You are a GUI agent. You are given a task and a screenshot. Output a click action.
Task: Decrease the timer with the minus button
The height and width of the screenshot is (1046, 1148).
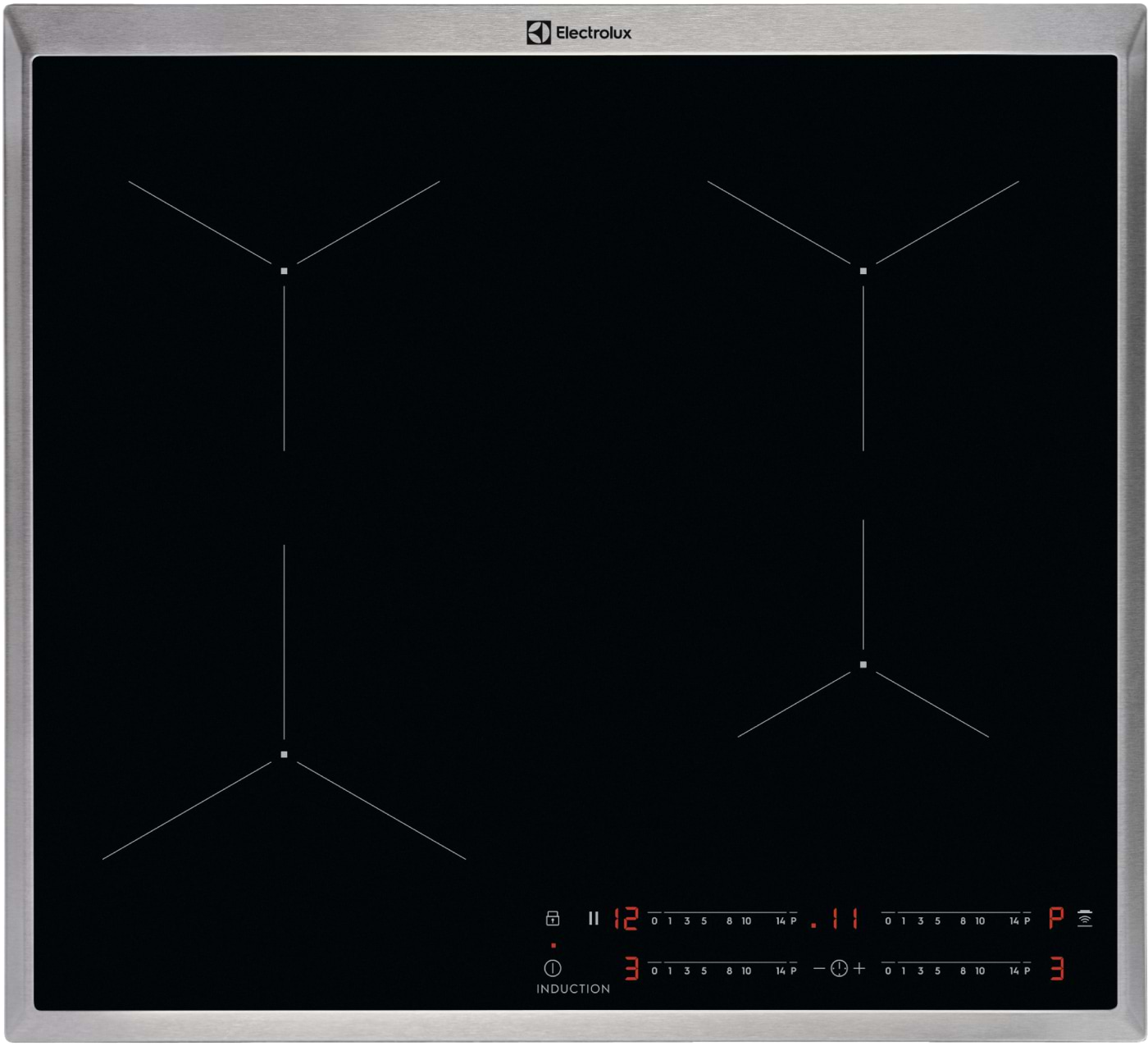pyautogui.click(x=819, y=969)
